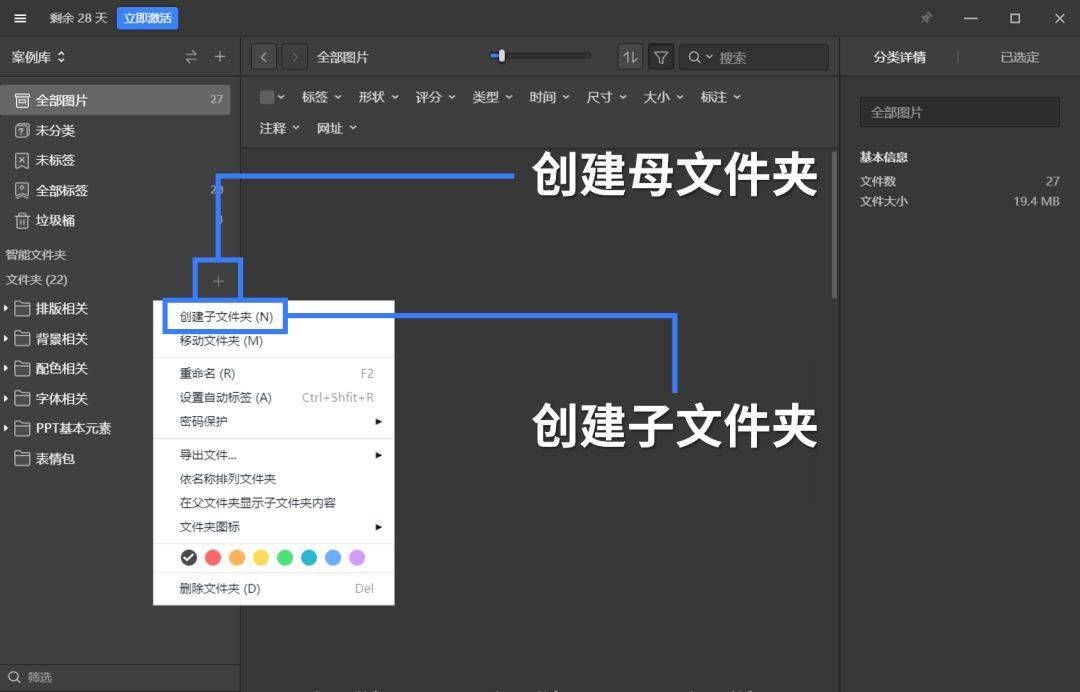Open the color filter dropdown

tap(272, 97)
